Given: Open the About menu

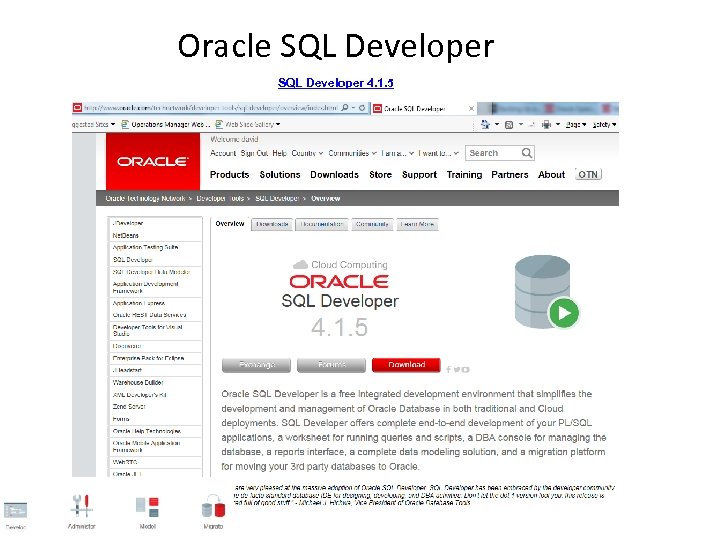Looking at the screenshot, I should point(551,175).
